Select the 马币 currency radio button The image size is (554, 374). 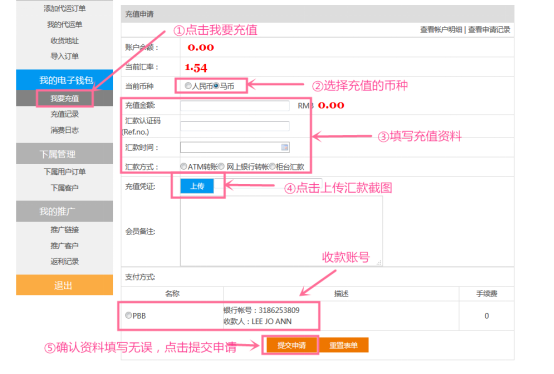pyautogui.click(x=216, y=86)
